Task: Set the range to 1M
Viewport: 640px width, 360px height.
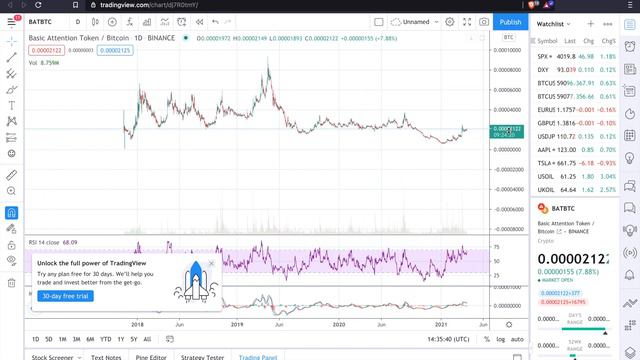Action: (x=62, y=339)
